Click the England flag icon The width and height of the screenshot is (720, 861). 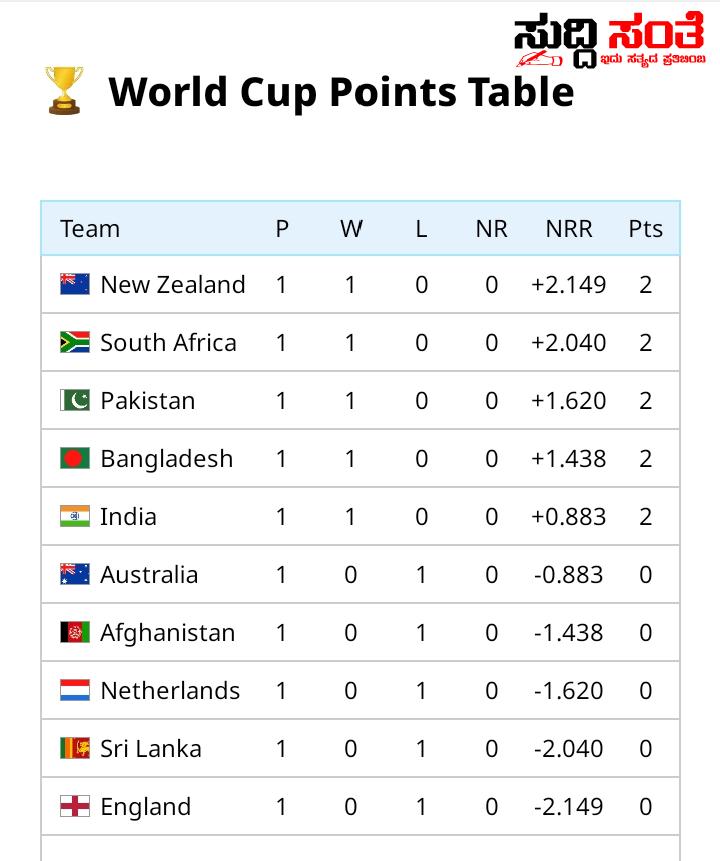pos(75,806)
